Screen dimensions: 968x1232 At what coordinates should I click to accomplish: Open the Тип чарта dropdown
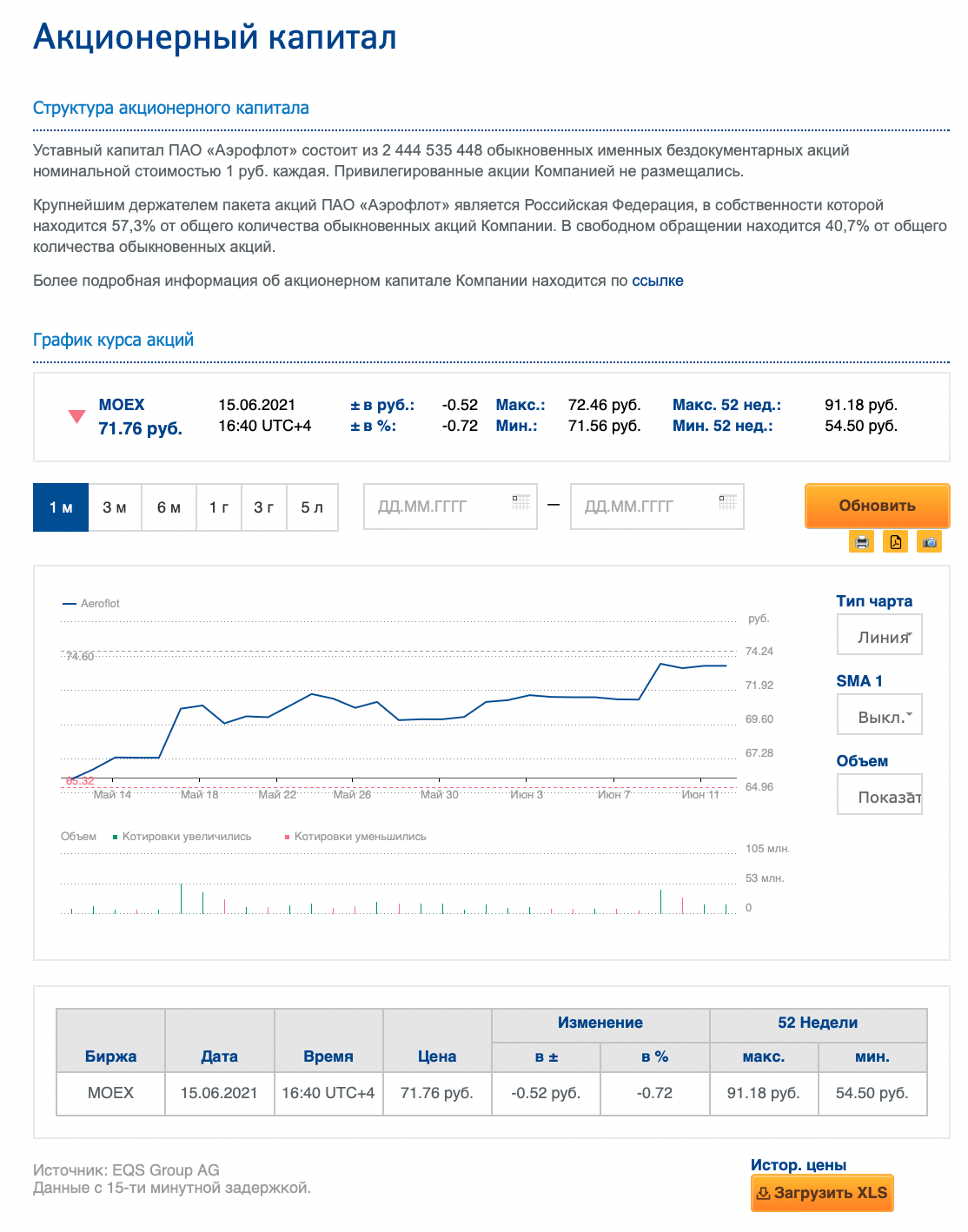pyautogui.click(x=878, y=635)
